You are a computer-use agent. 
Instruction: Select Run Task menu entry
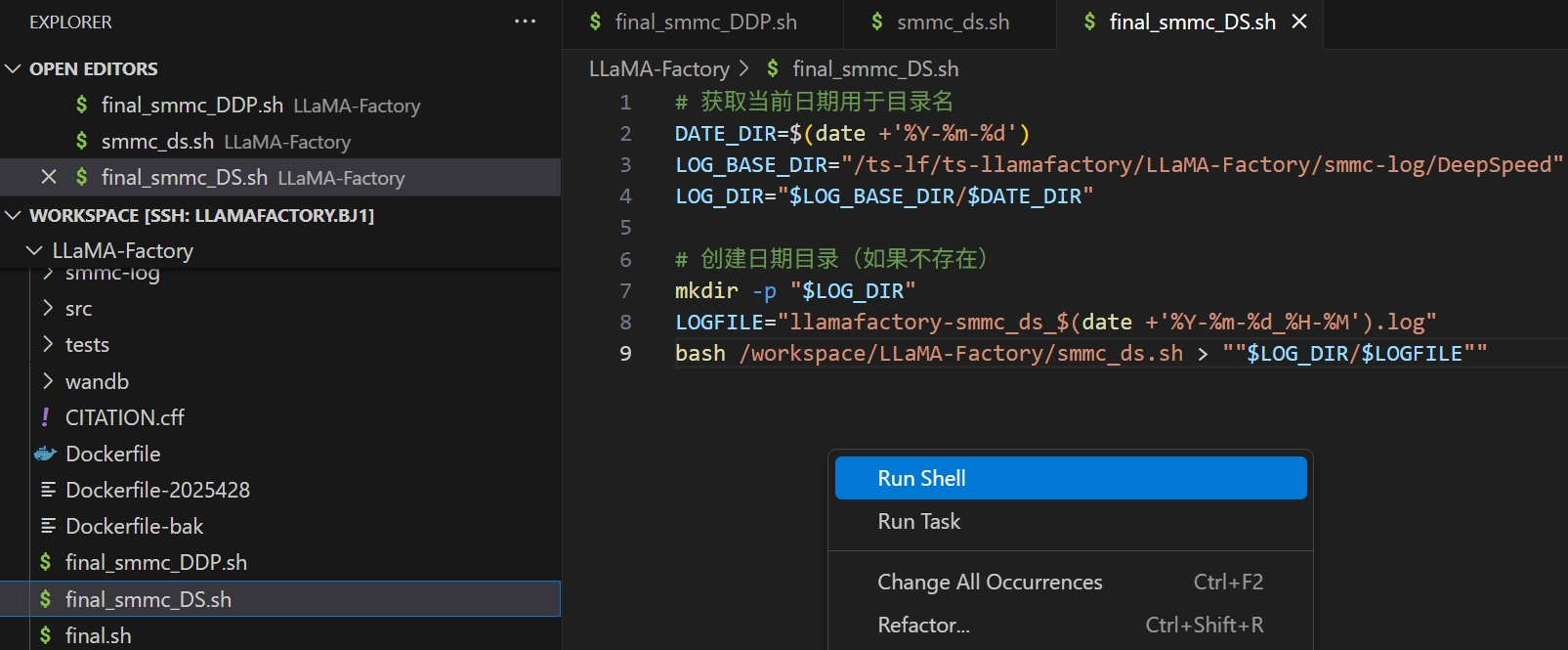(918, 521)
